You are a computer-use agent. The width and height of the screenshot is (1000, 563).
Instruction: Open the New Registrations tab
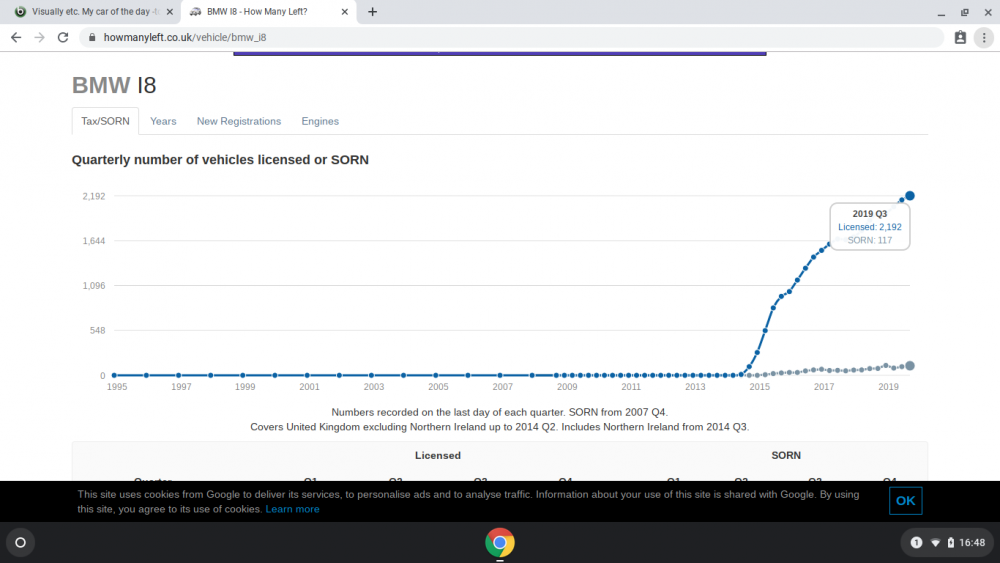point(239,121)
